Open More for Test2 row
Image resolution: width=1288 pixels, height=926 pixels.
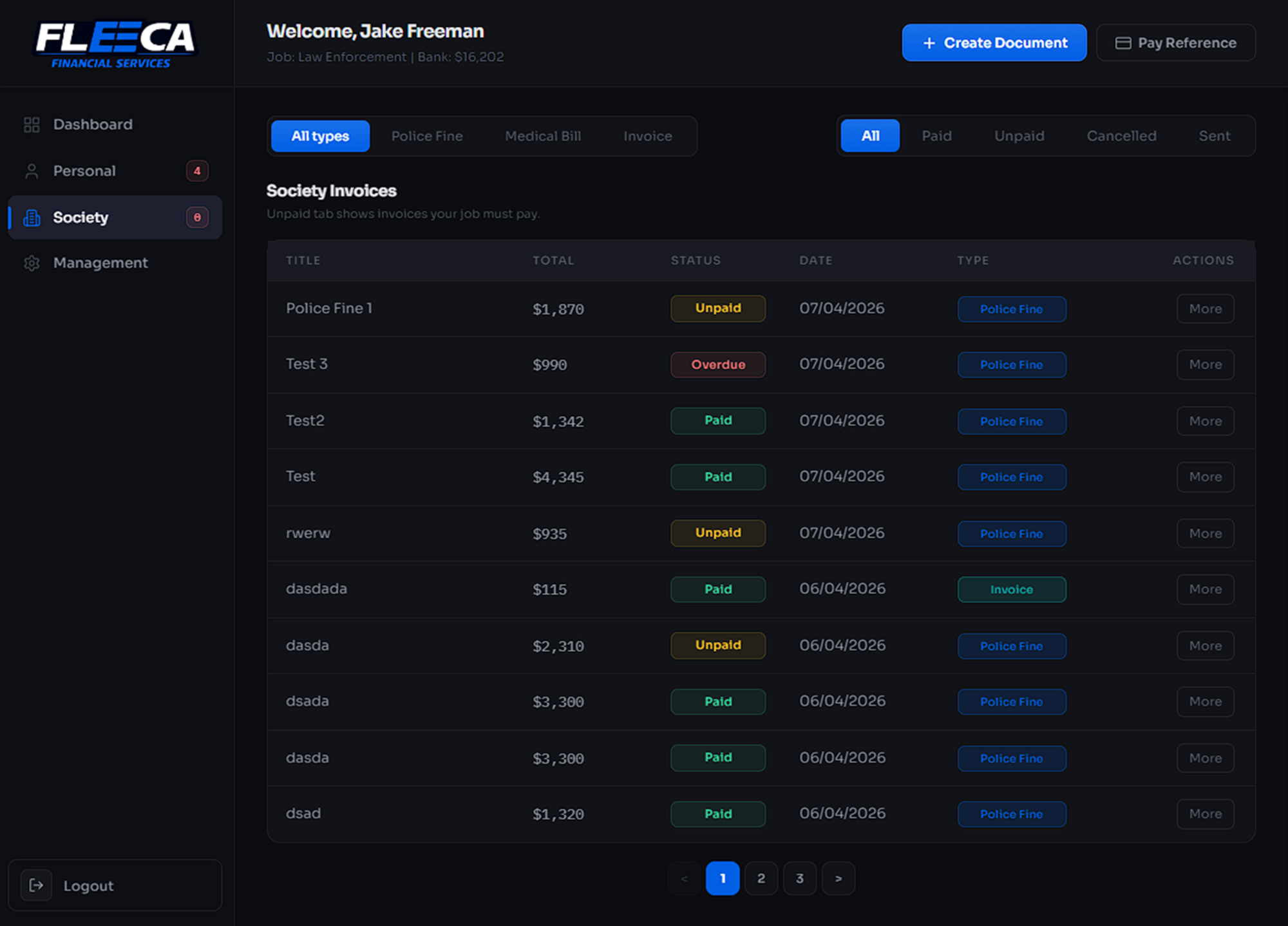1205,421
